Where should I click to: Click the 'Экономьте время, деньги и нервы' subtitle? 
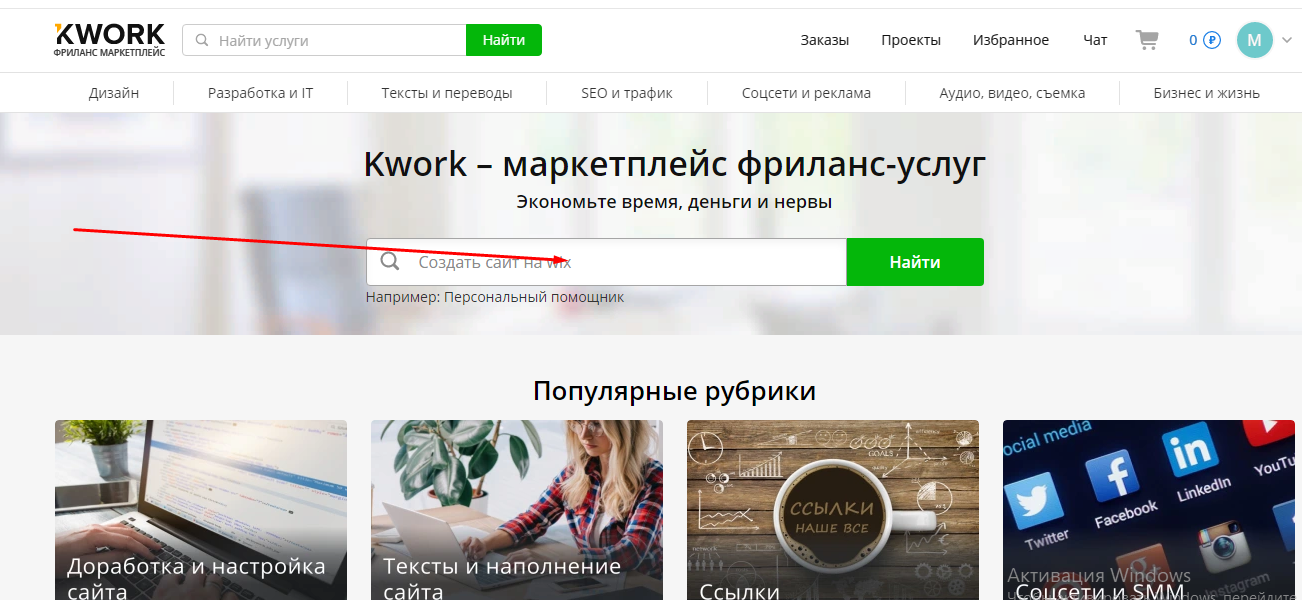click(x=674, y=202)
